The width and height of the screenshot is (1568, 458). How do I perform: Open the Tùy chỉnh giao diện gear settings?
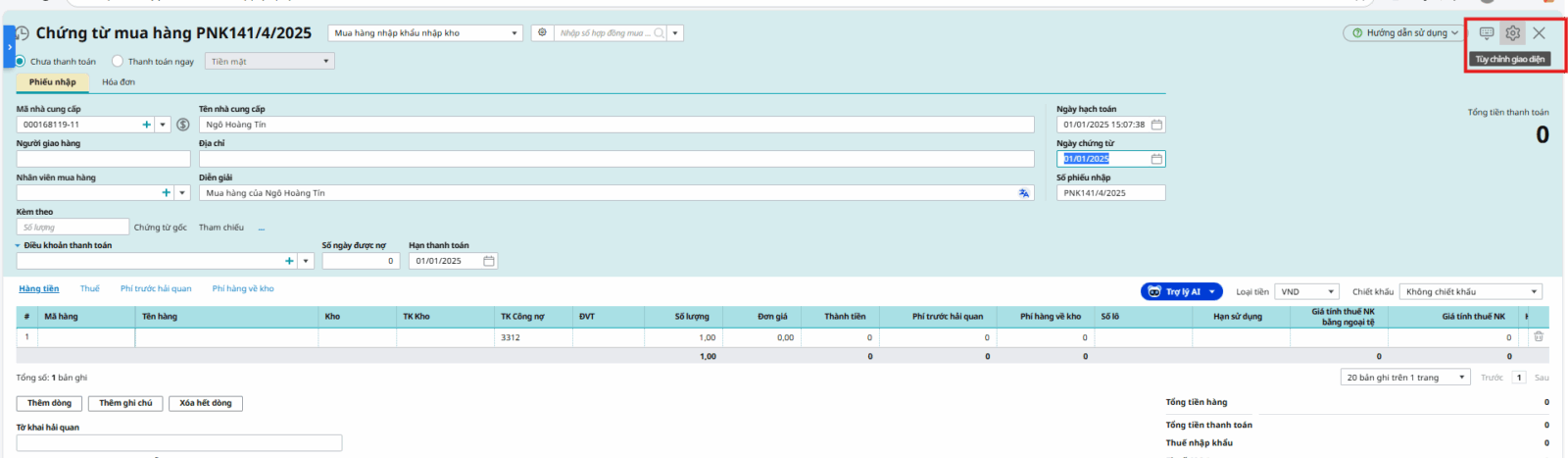click(1512, 33)
